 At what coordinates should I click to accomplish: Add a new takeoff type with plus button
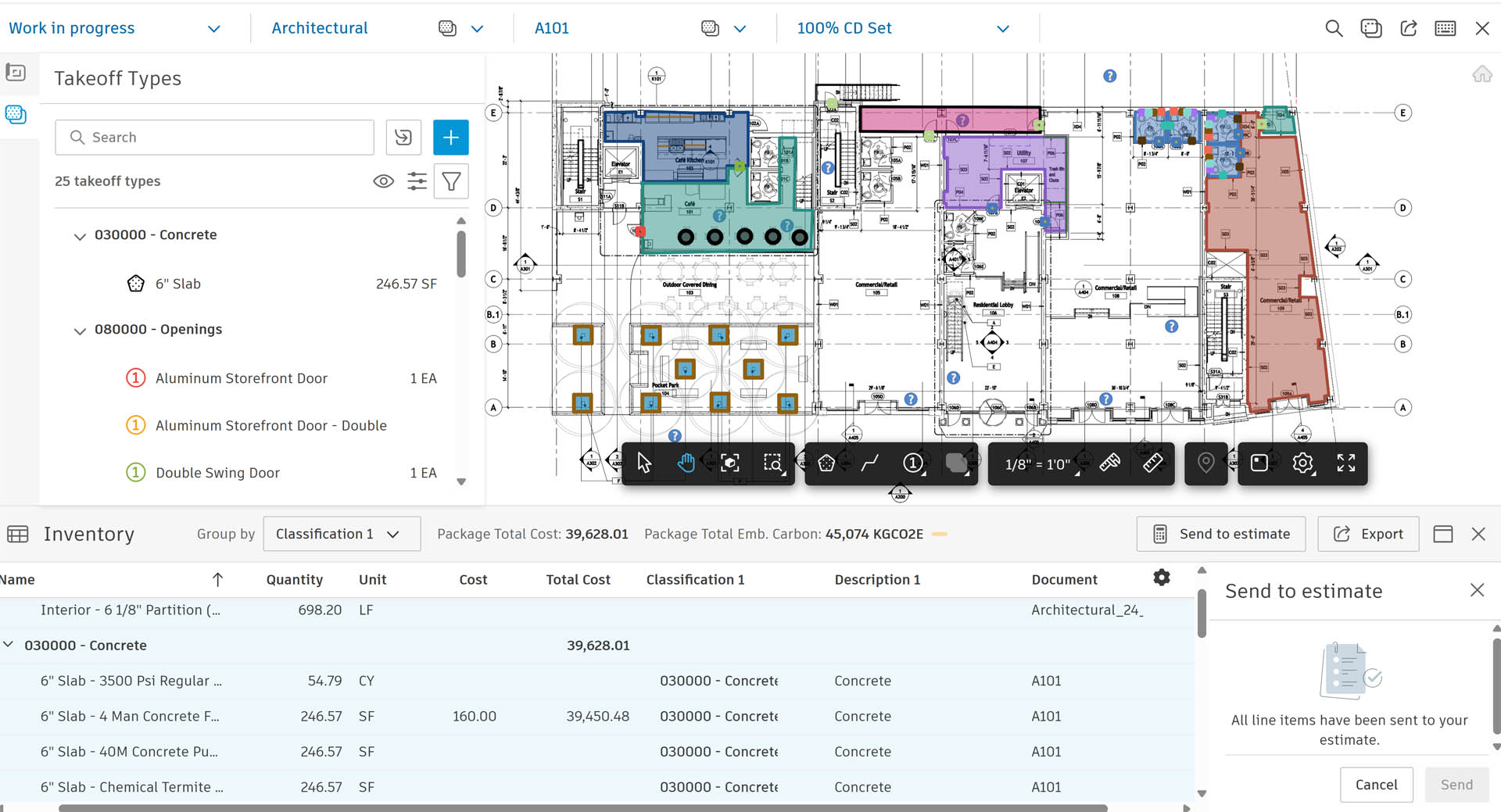451,138
